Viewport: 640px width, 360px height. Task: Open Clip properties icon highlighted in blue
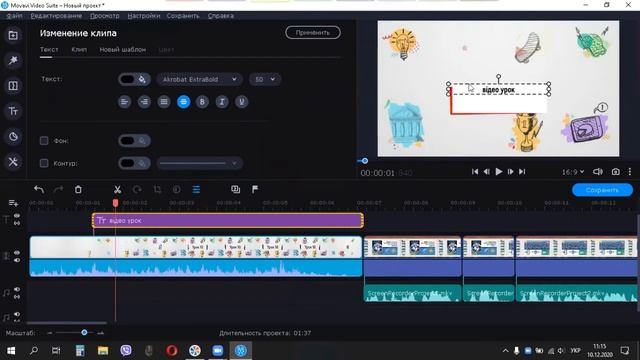(196, 189)
